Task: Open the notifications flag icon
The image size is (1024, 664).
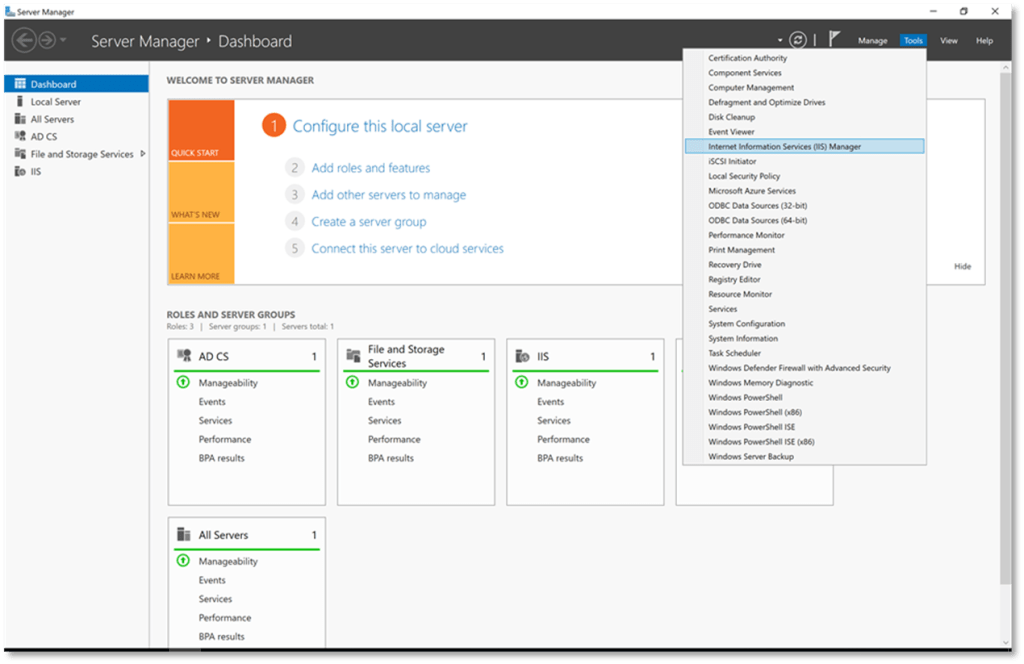Action: [834, 40]
